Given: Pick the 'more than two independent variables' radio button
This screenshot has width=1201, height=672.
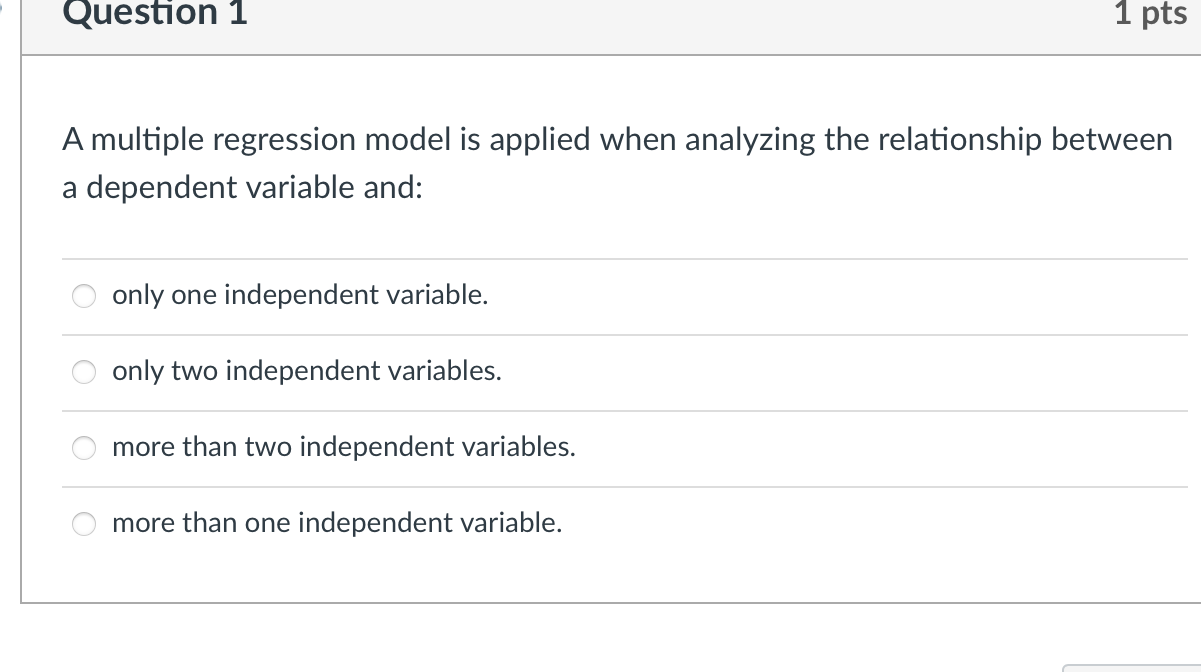Looking at the screenshot, I should pos(84,448).
